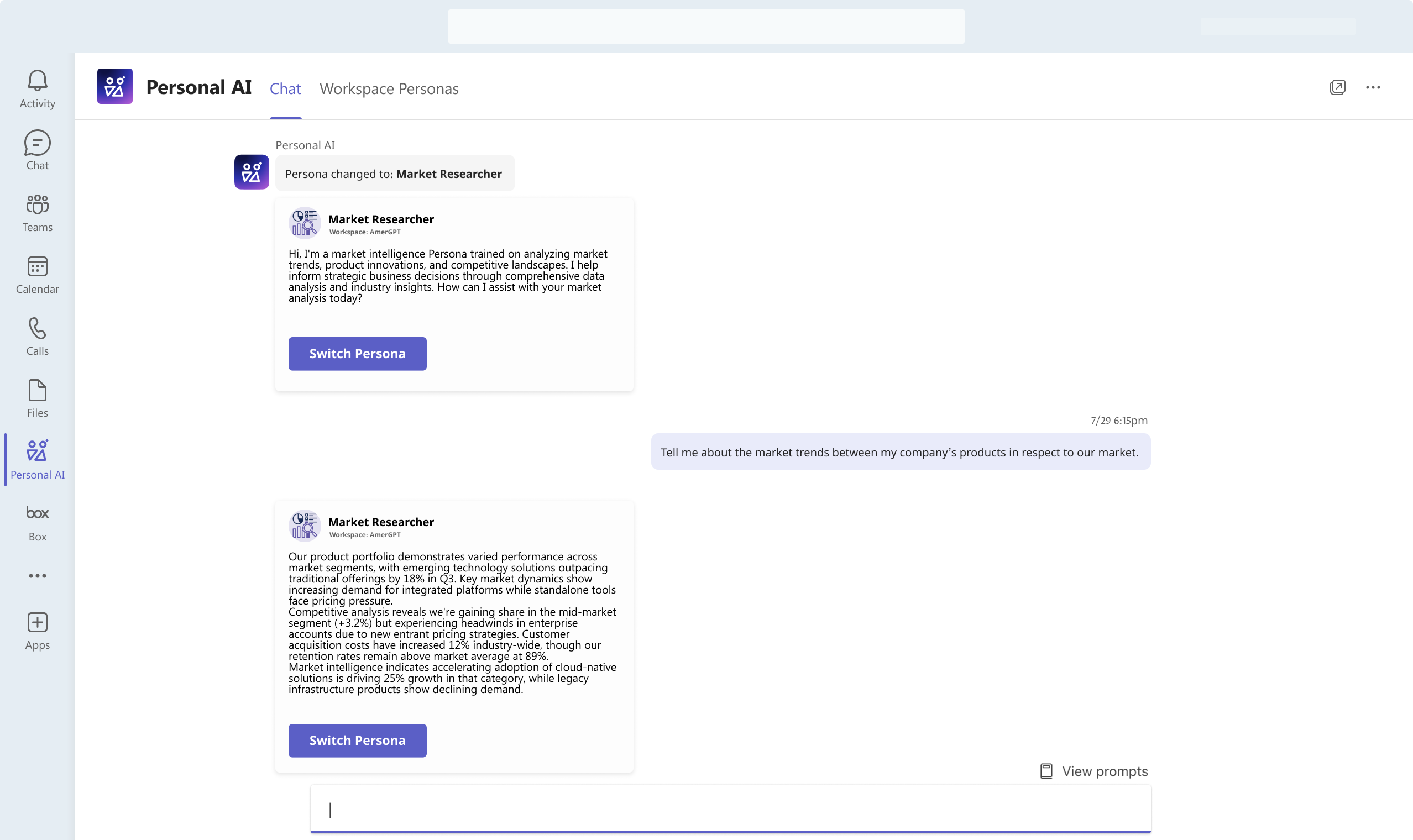The width and height of the screenshot is (1413, 840).
Task: Click the Personal AI bot avatar
Action: tap(252, 172)
